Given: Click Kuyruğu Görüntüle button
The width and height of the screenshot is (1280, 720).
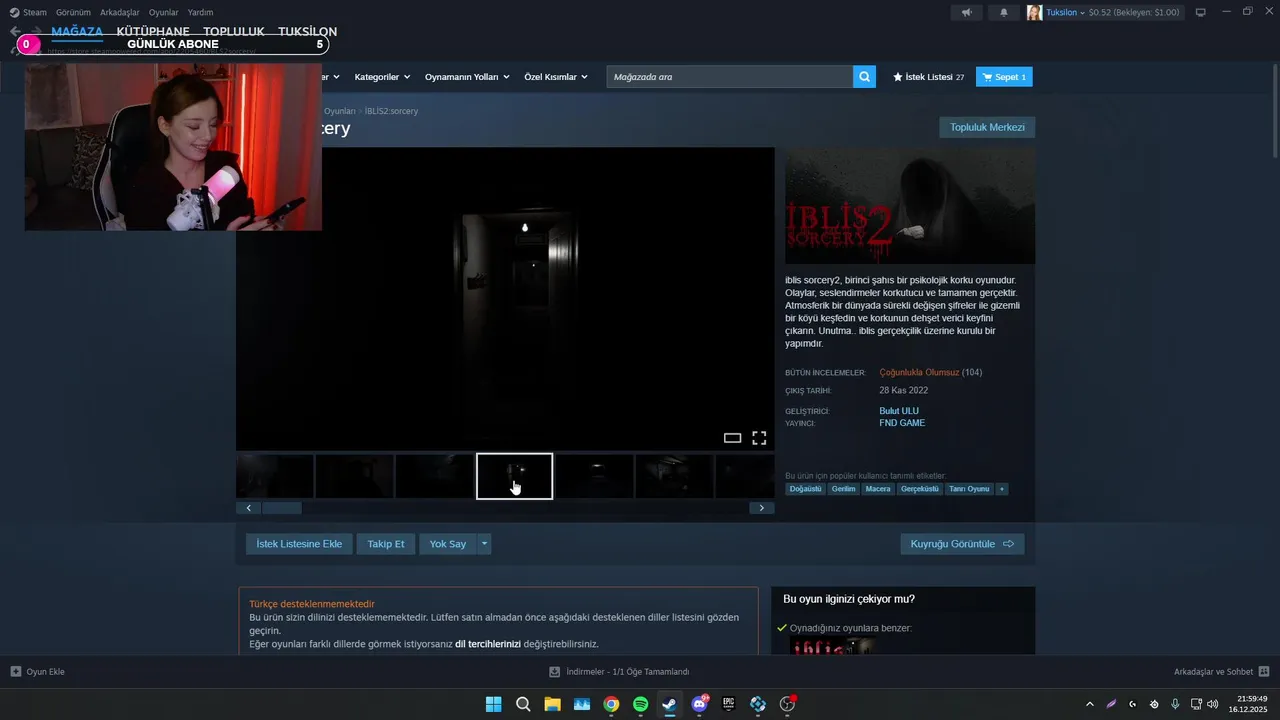Looking at the screenshot, I should pyautogui.click(x=962, y=544).
